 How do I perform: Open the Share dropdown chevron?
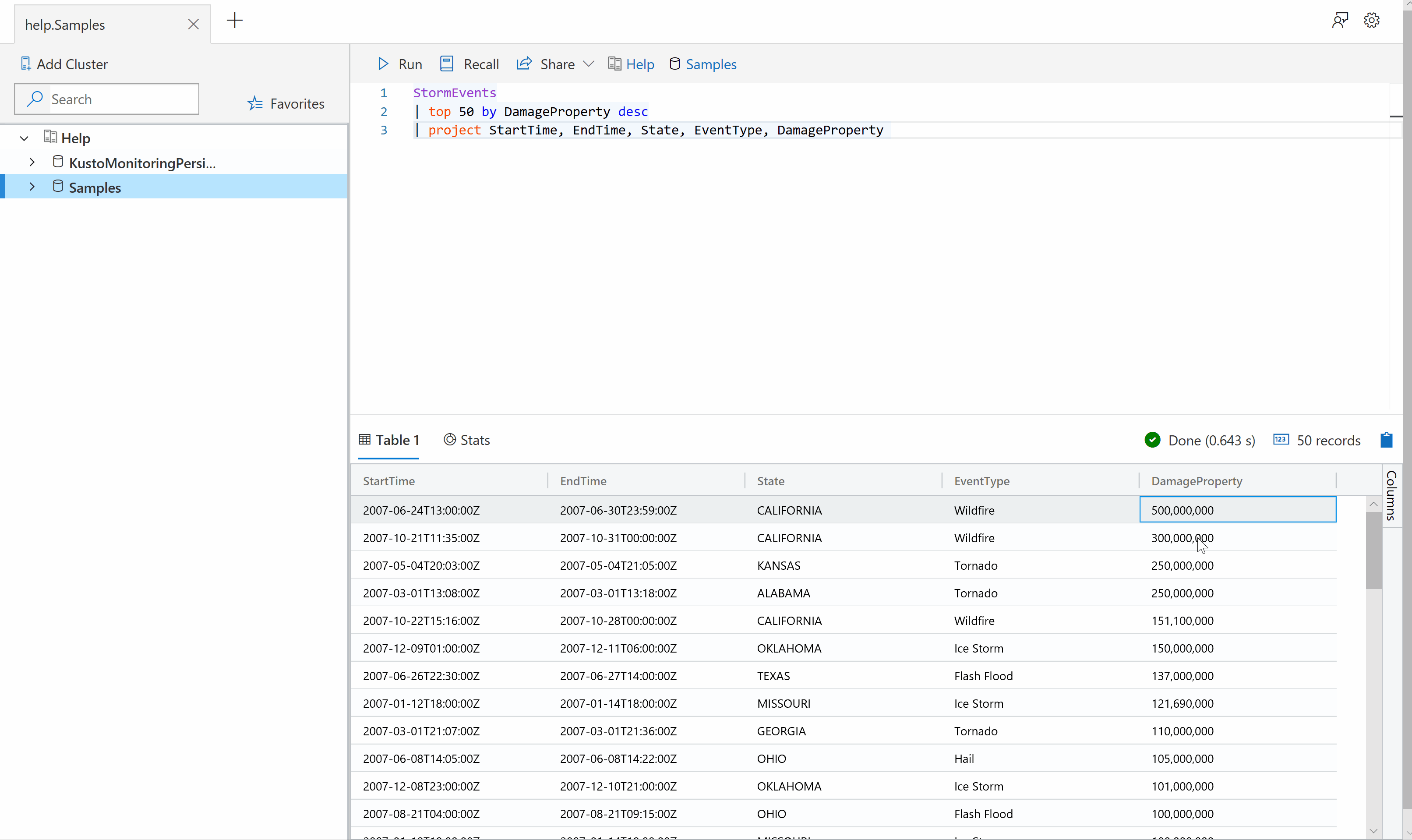(589, 64)
